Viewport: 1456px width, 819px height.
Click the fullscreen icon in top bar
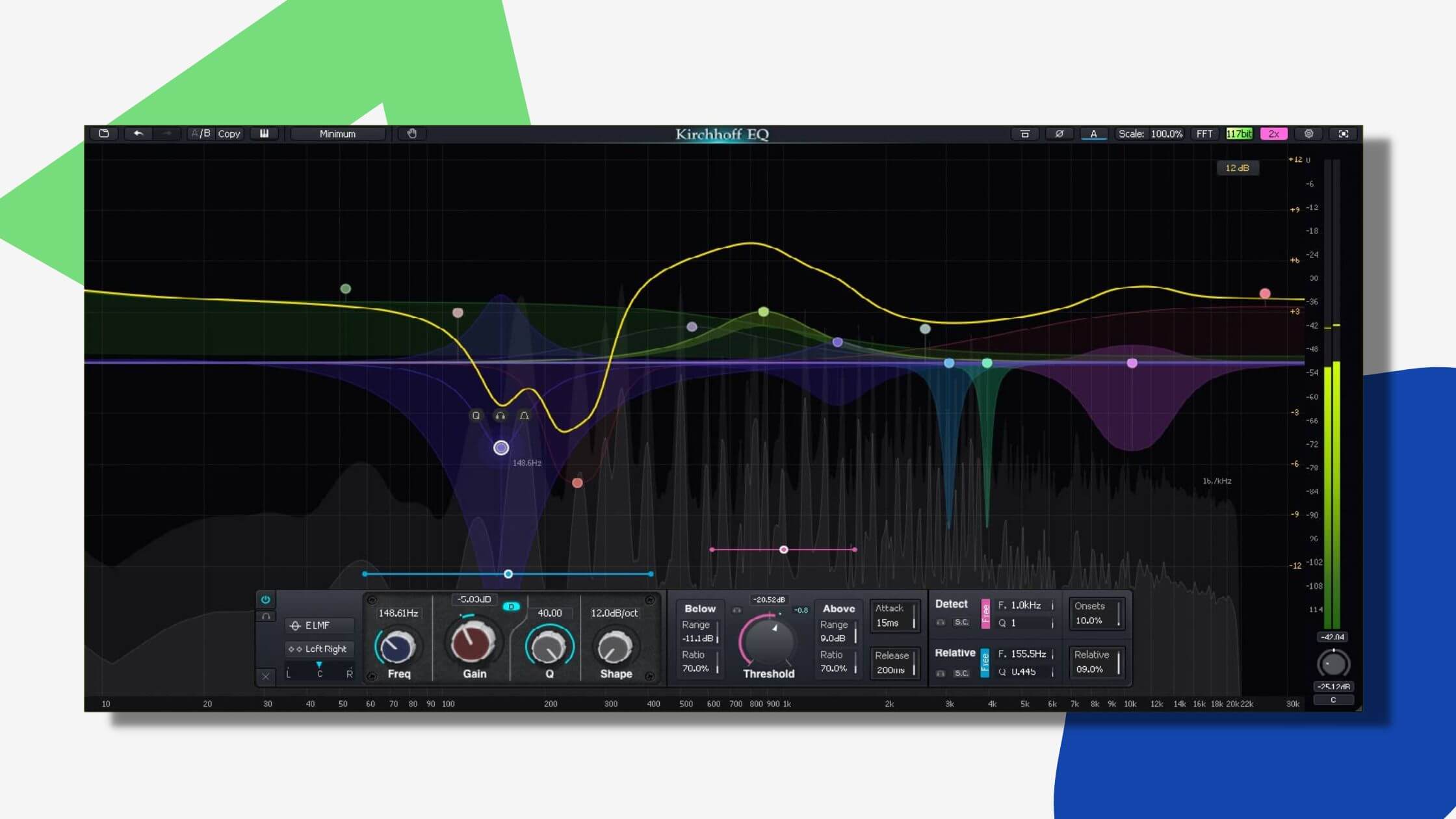1343,133
